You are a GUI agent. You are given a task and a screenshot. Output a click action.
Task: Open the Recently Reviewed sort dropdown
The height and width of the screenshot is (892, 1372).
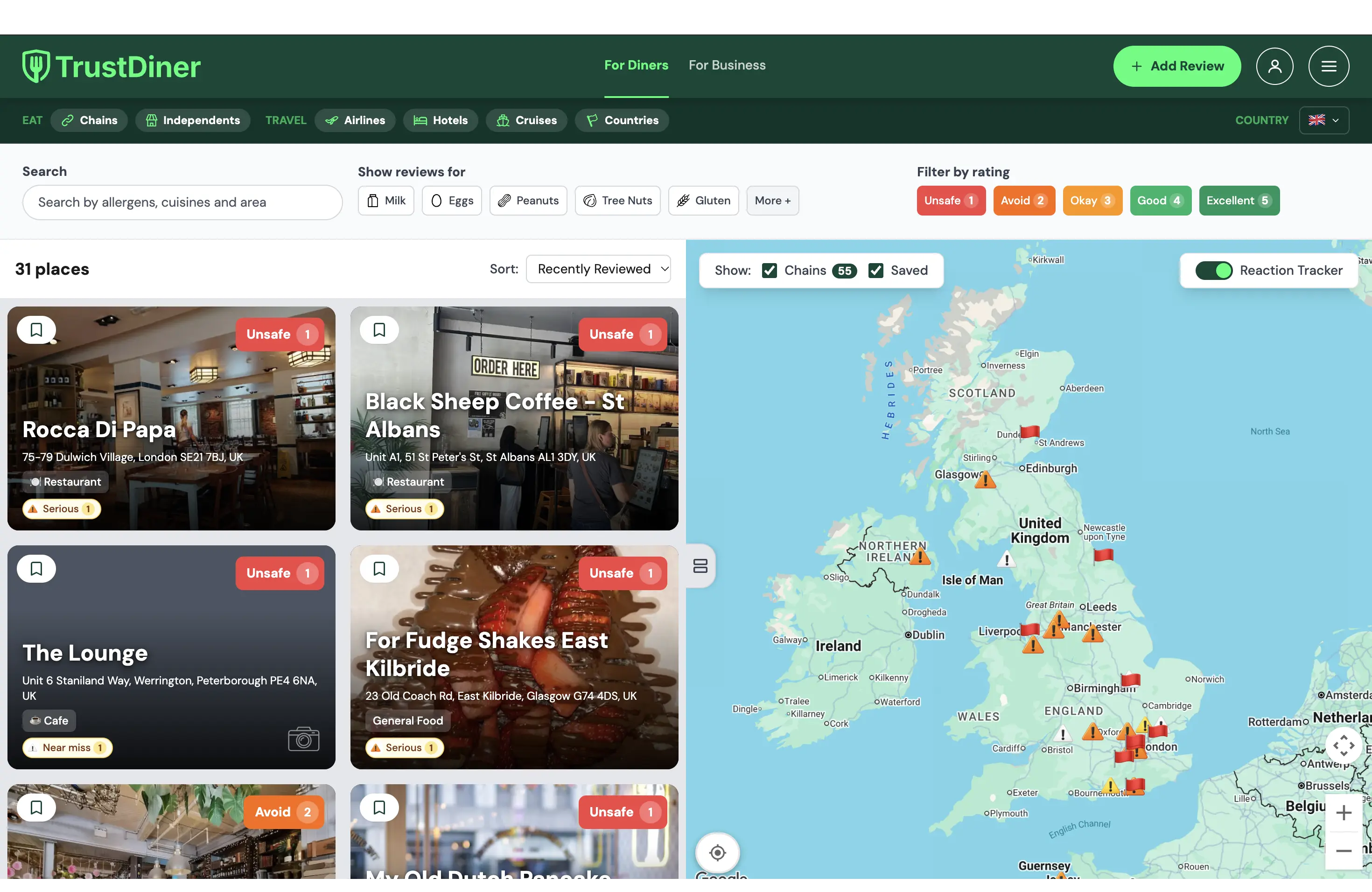click(x=598, y=269)
